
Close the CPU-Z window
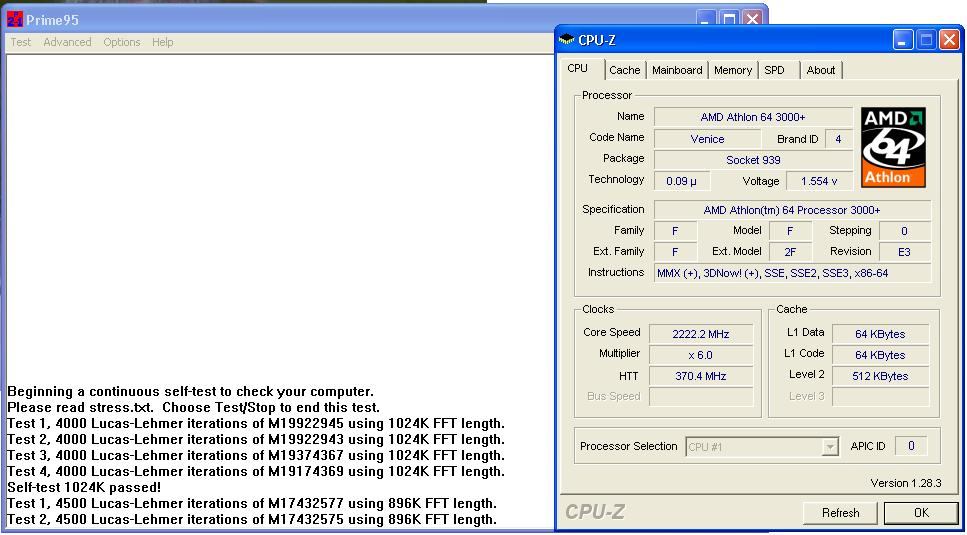(x=949, y=40)
